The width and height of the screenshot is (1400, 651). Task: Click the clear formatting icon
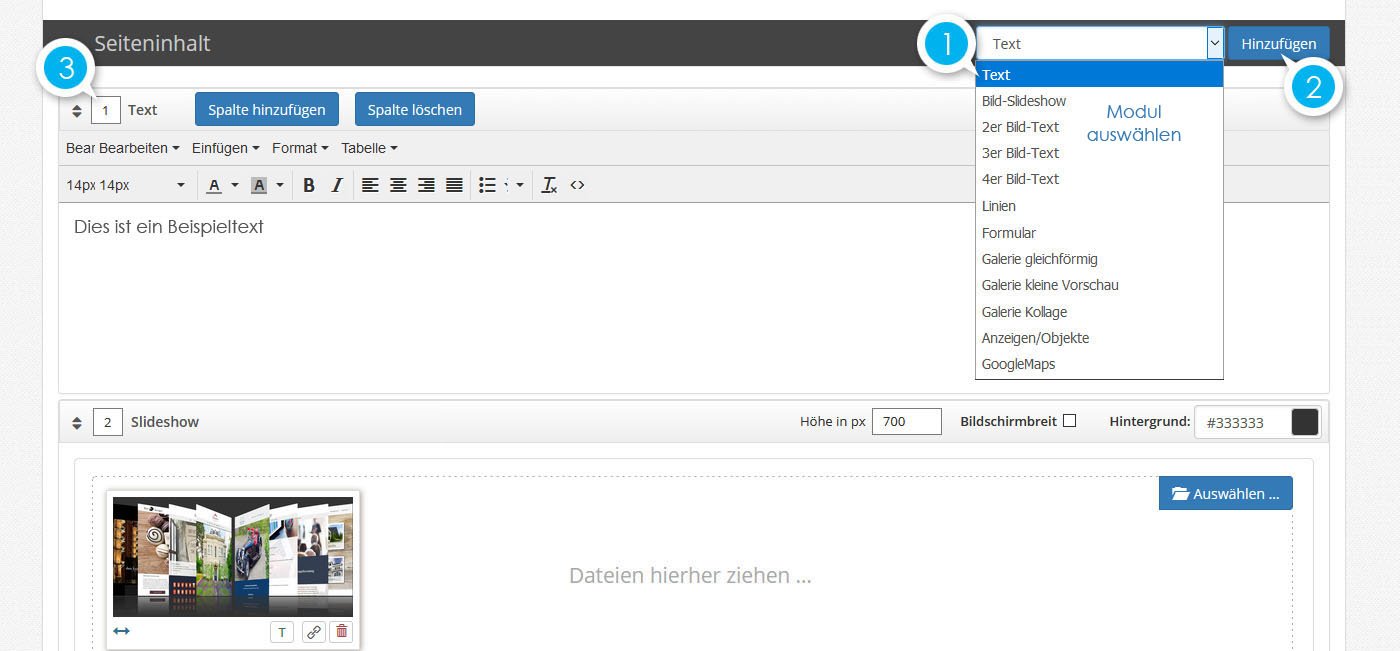pyautogui.click(x=549, y=185)
